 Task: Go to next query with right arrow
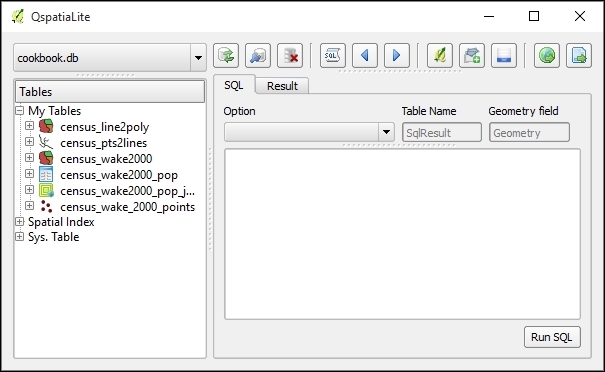coord(397,56)
